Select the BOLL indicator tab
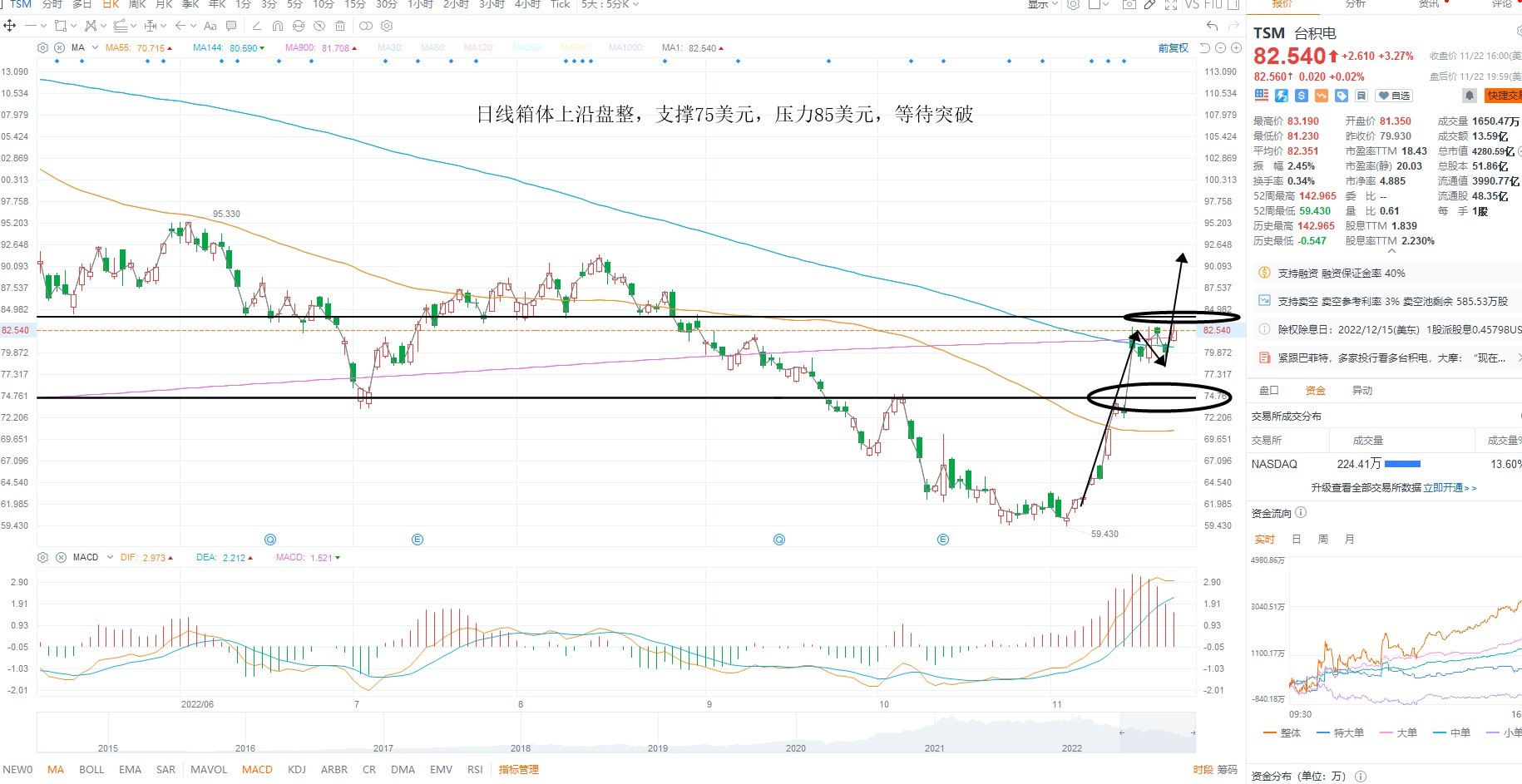This screenshot has width=1522, height=784. coord(91,769)
